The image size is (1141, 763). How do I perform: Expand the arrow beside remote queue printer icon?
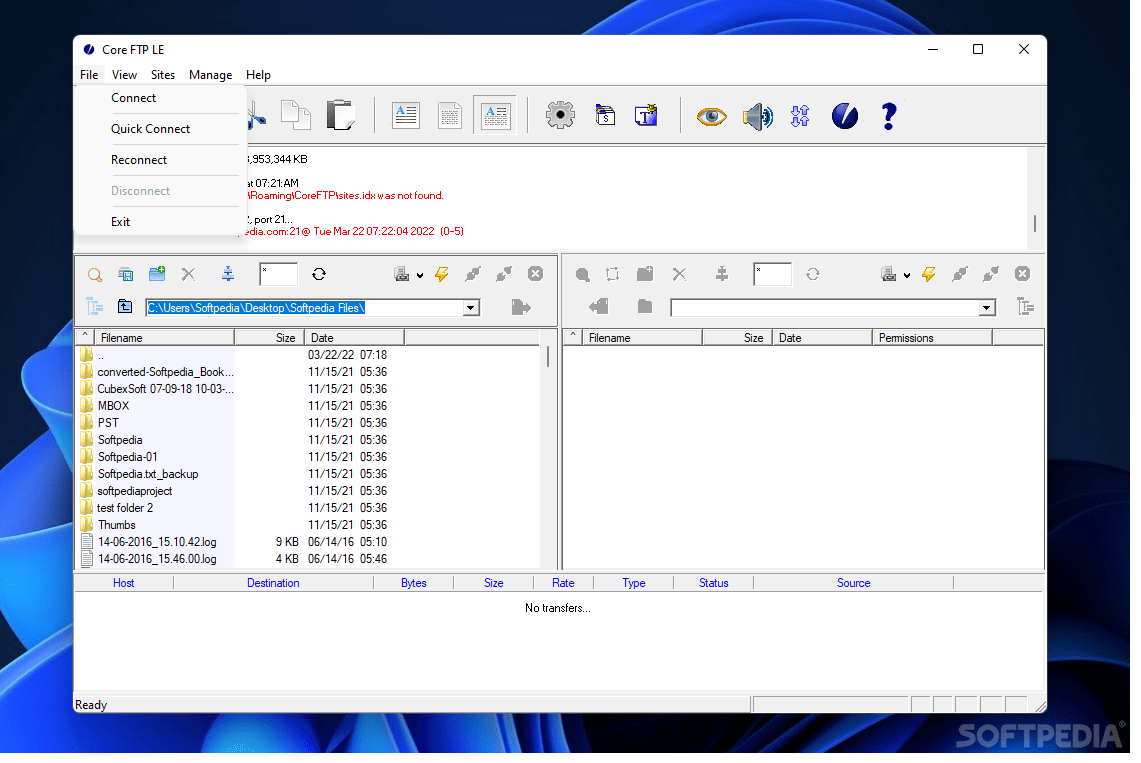pos(907,276)
